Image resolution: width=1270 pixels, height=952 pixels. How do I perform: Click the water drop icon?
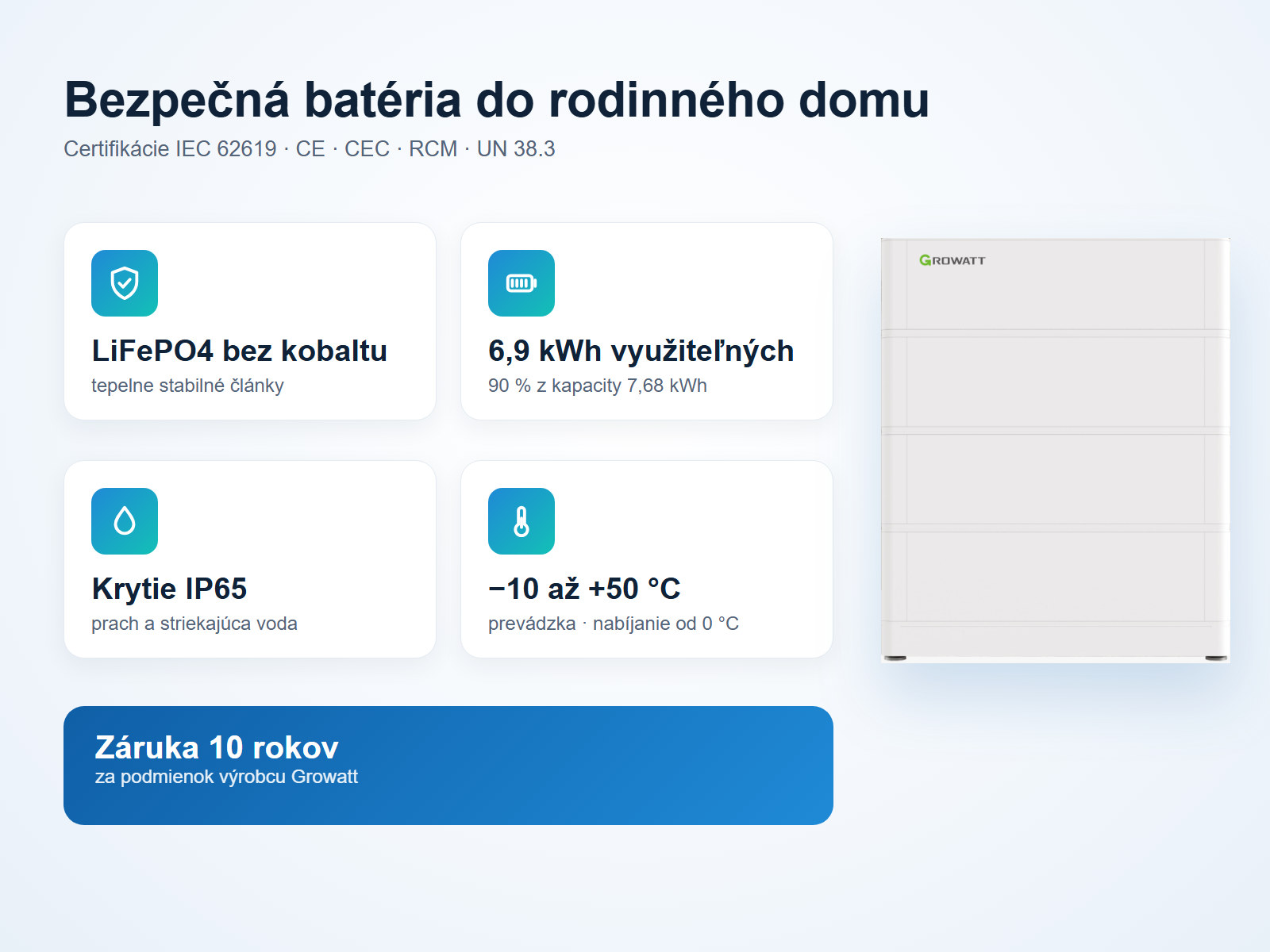tap(125, 521)
